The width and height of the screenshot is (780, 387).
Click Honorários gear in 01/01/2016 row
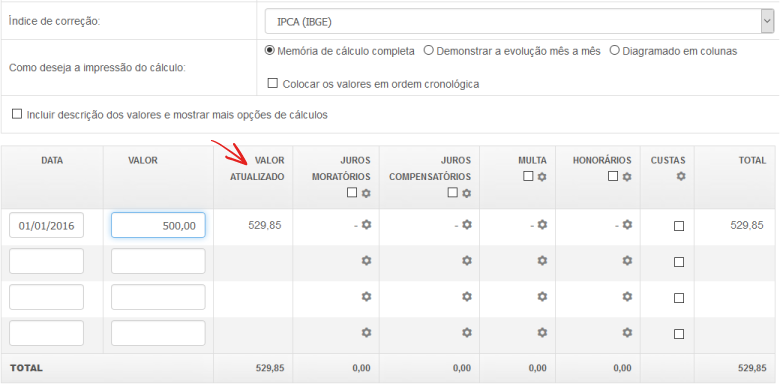click(627, 225)
